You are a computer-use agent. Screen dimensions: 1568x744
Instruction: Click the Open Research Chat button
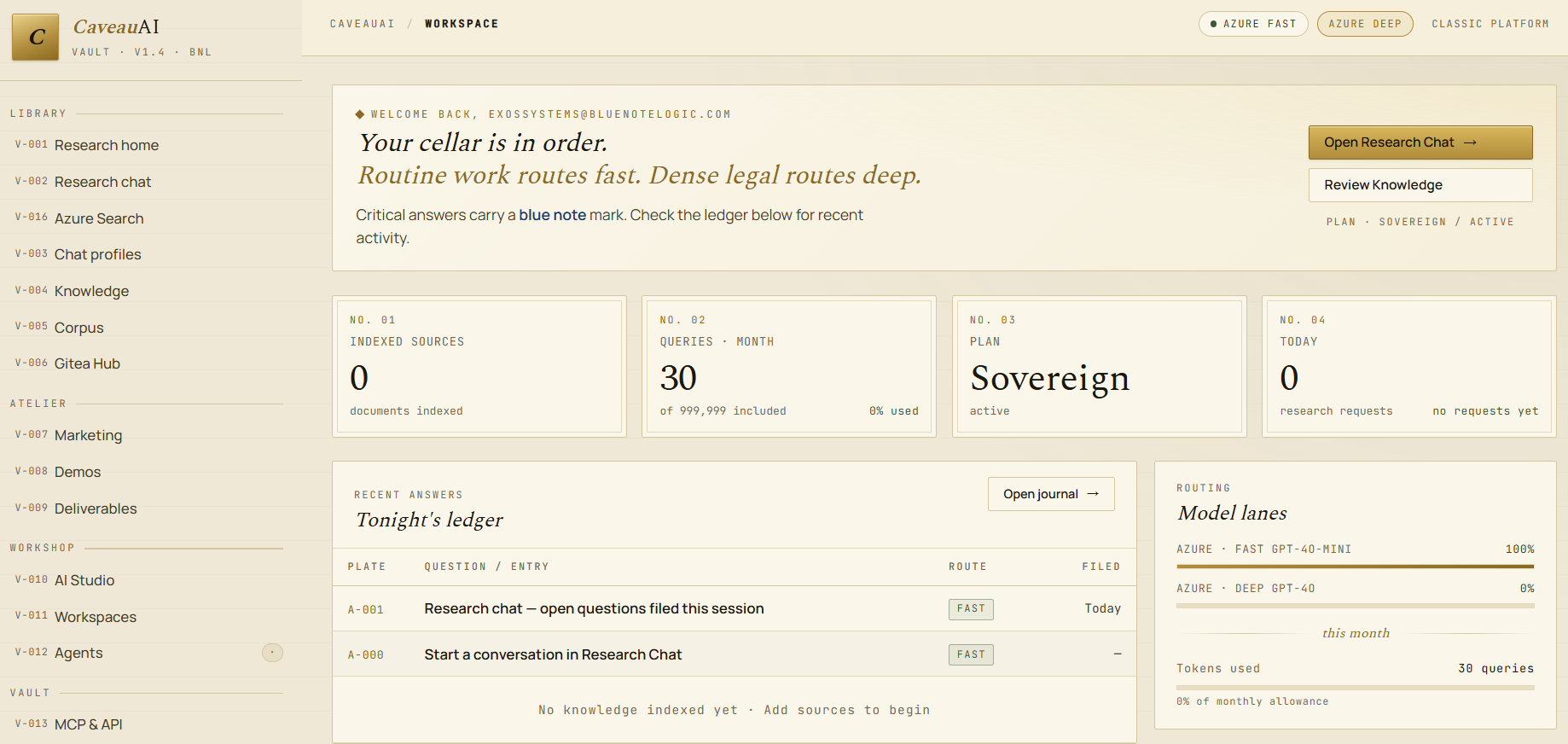1420,142
